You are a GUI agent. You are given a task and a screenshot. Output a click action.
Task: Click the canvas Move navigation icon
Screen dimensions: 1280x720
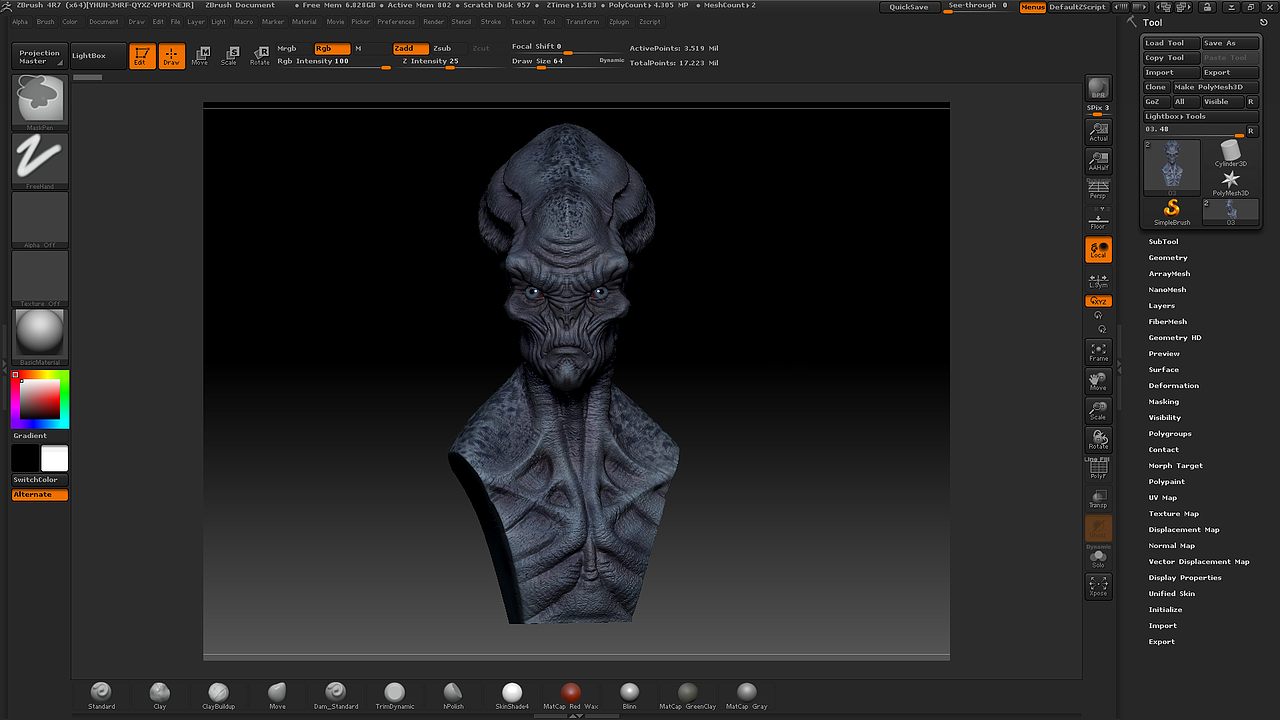coord(1099,381)
